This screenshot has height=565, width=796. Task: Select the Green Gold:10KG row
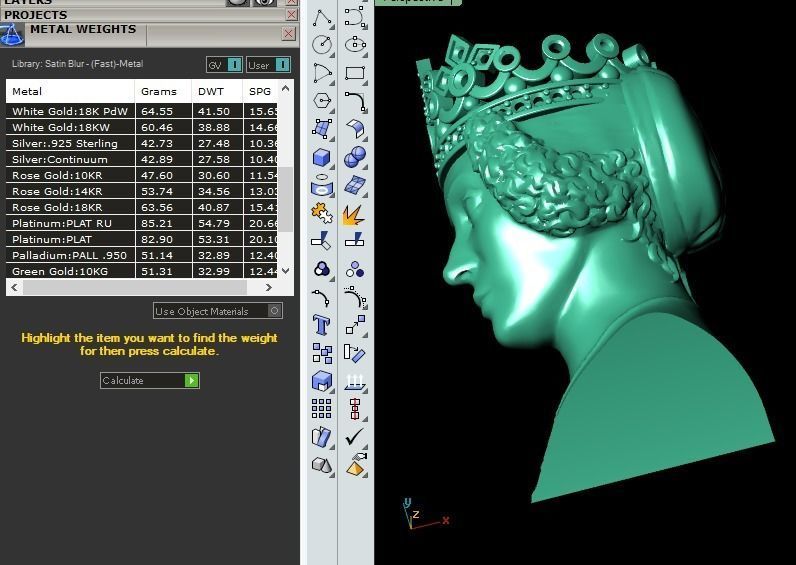(x=142, y=271)
